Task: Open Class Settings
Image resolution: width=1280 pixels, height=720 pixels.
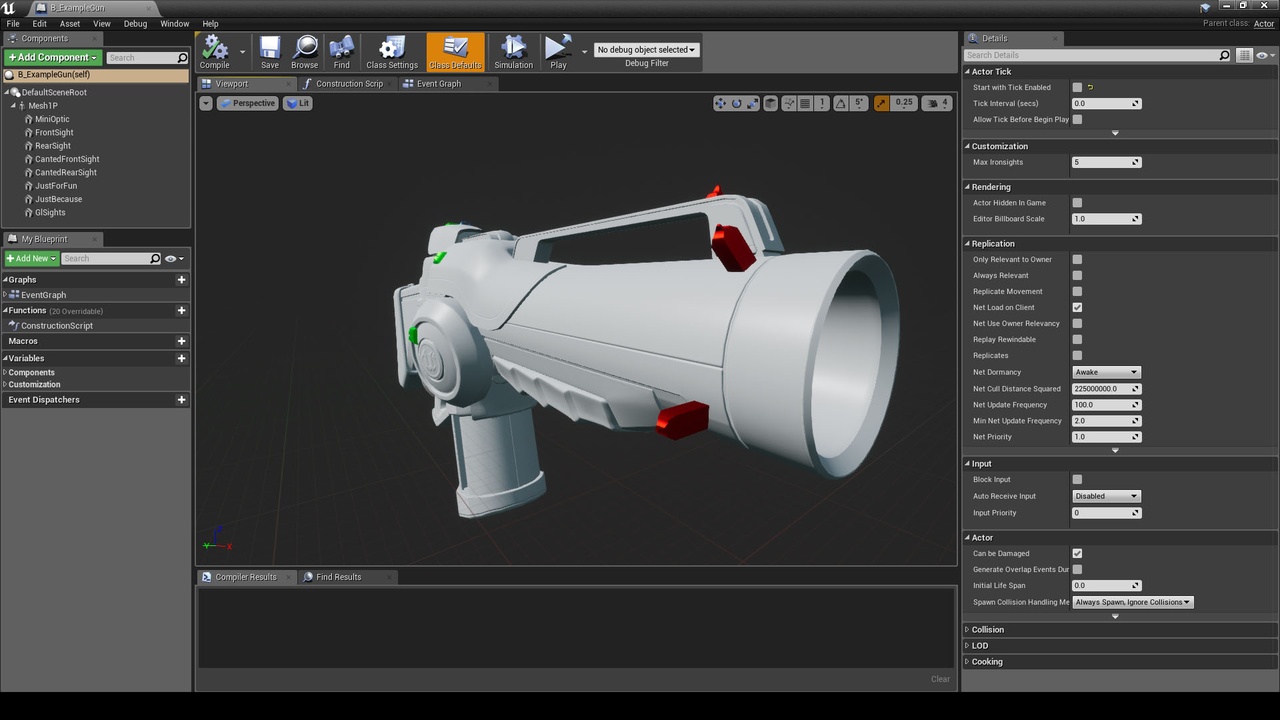Action: coord(391,50)
